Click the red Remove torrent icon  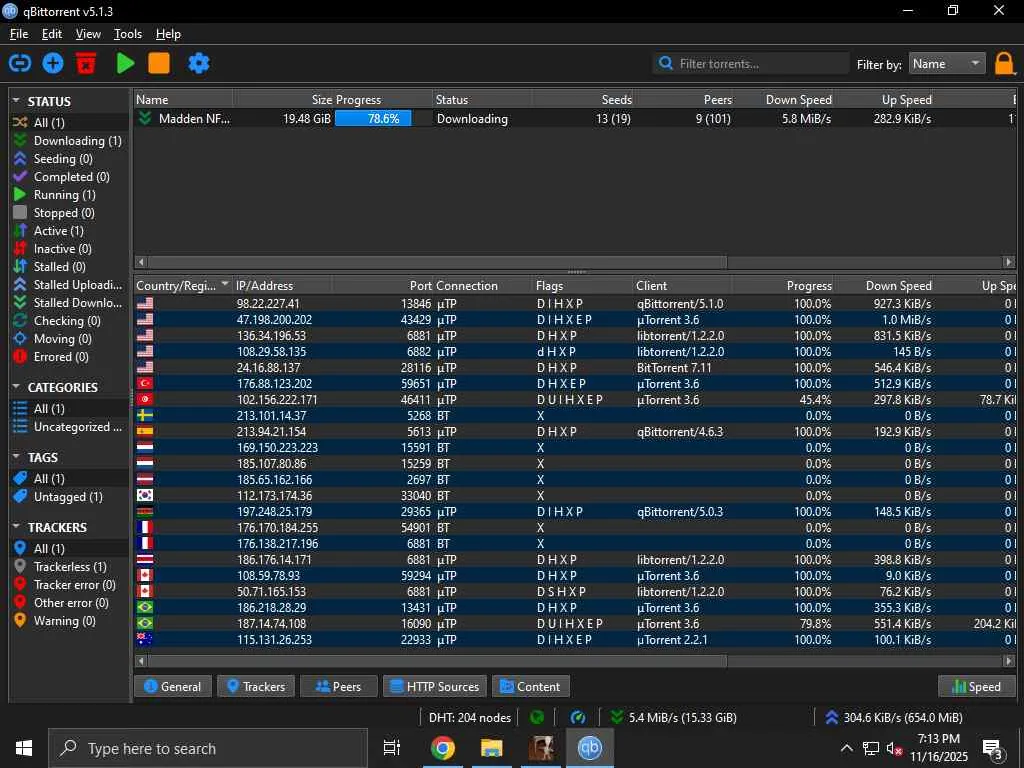pos(86,63)
